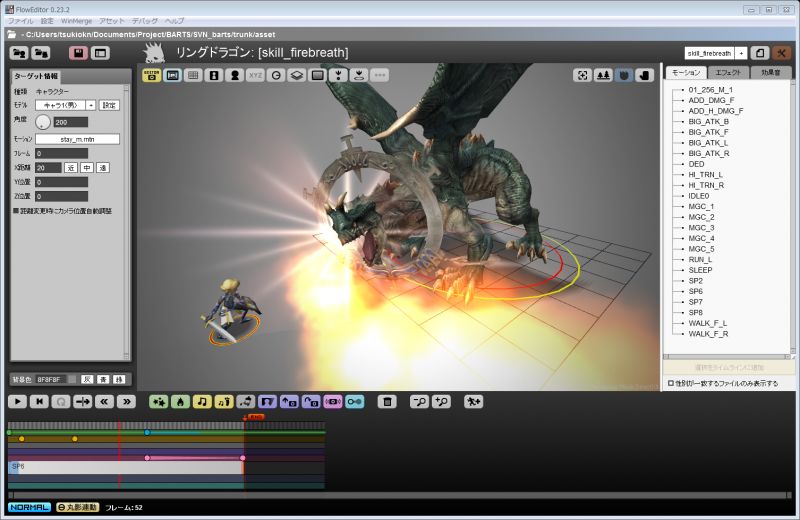Click the second folder icon in the top-left toolbar
The height and width of the screenshot is (520, 800).
click(x=41, y=53)
